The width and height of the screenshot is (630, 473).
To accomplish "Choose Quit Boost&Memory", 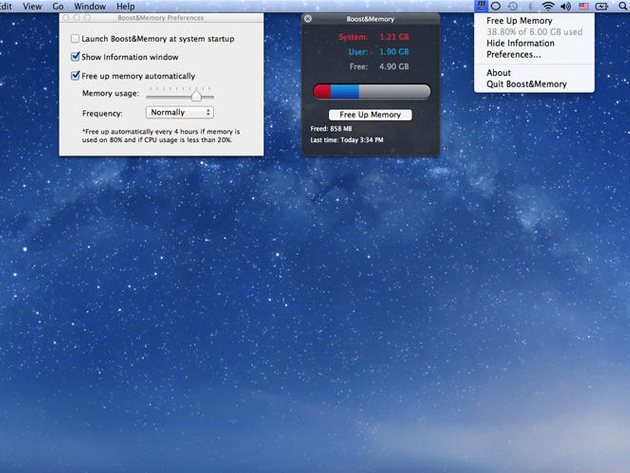I will 526,84.
